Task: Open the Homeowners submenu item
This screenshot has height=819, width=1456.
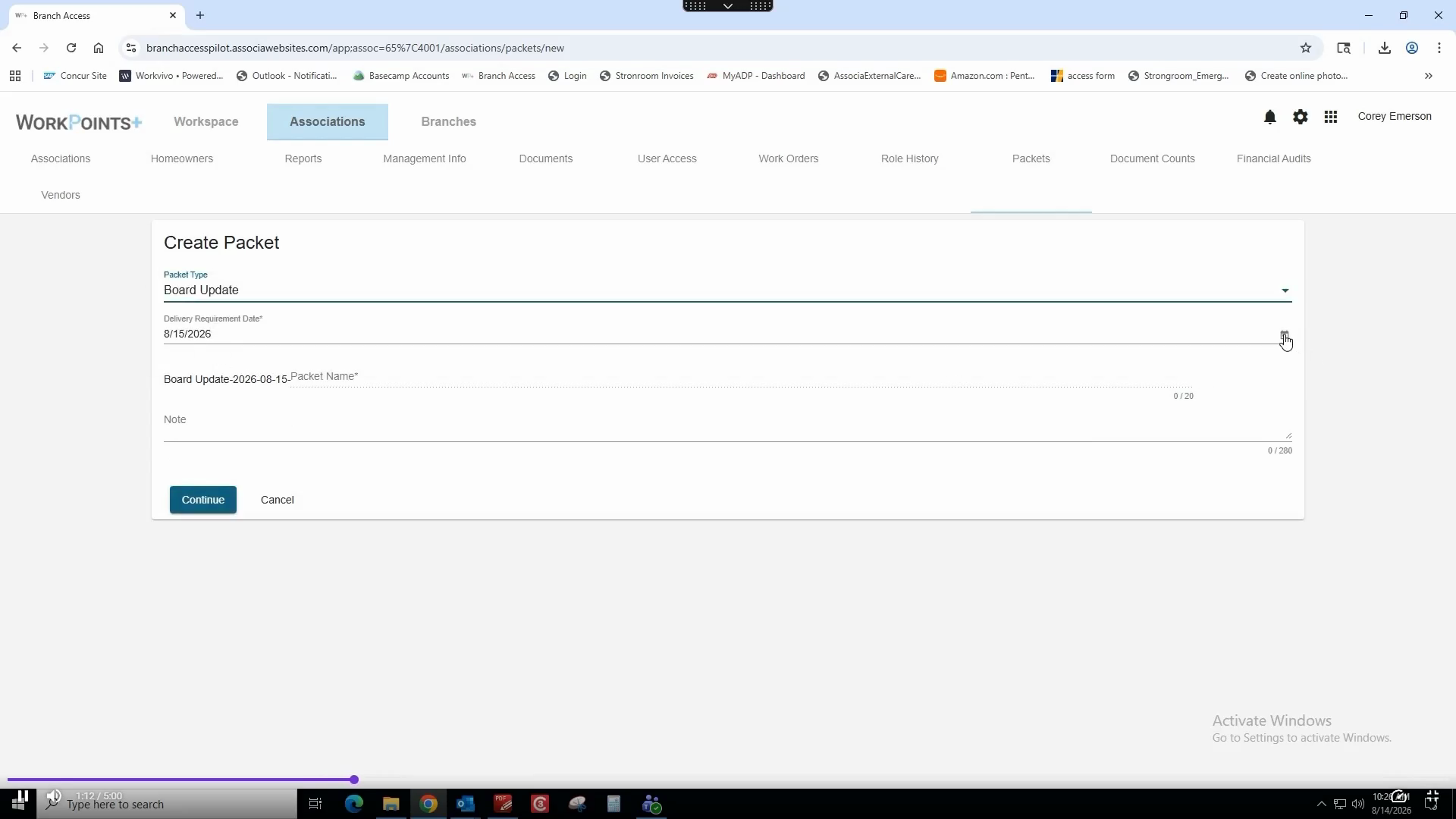Action: click(x=182, y=158)
